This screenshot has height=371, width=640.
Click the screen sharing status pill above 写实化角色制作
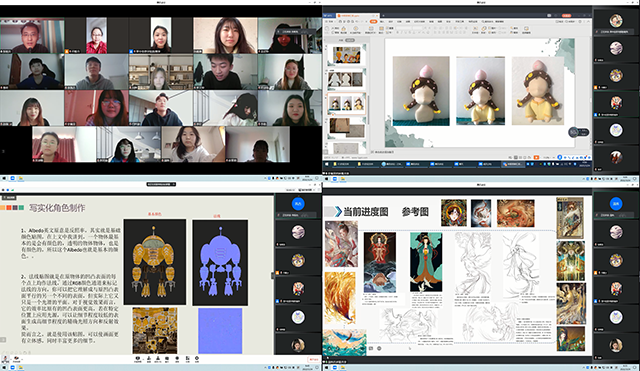click(x=161, y=184)
